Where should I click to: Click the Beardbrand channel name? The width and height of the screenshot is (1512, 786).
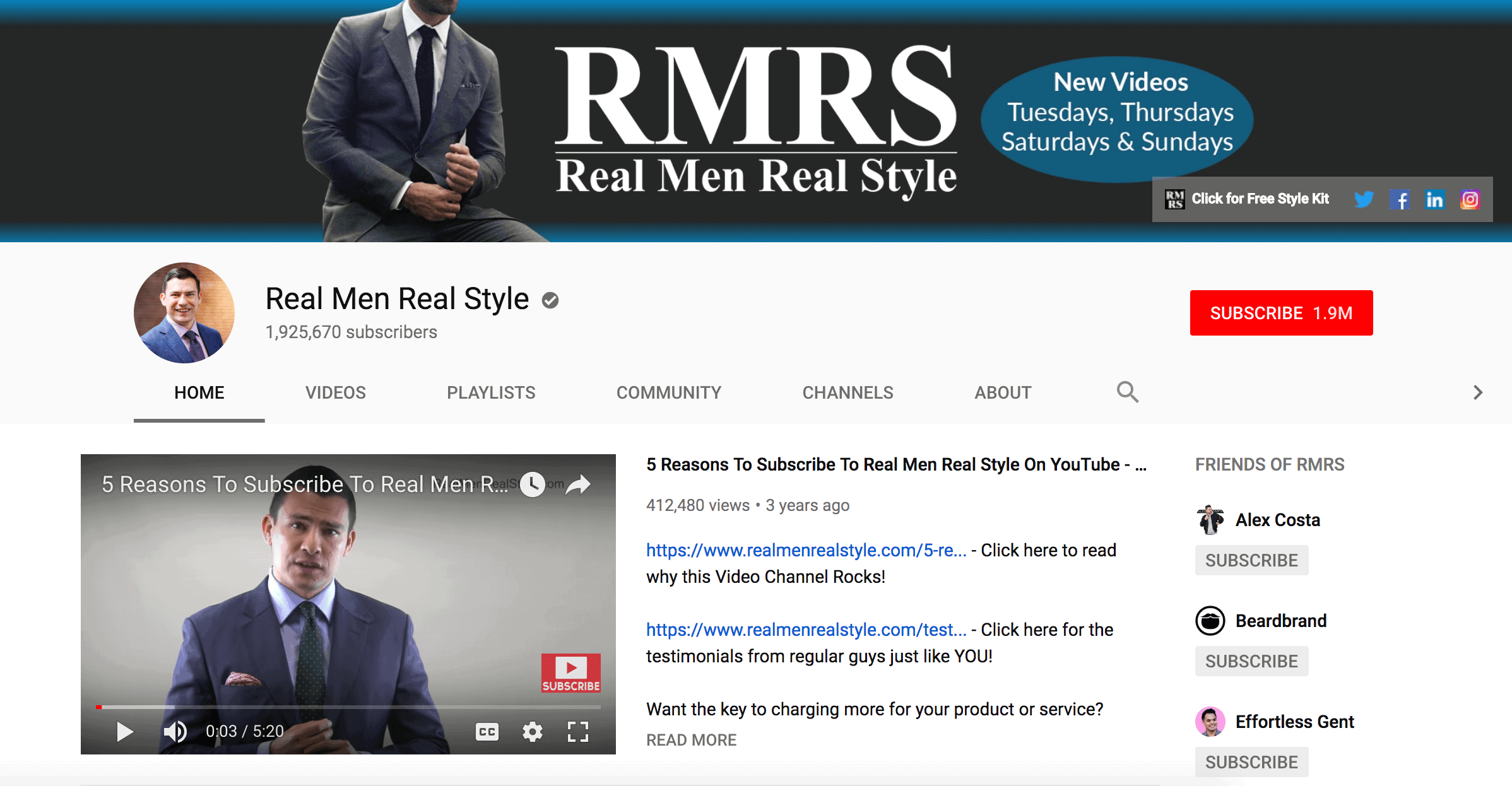pos(1281,621)
